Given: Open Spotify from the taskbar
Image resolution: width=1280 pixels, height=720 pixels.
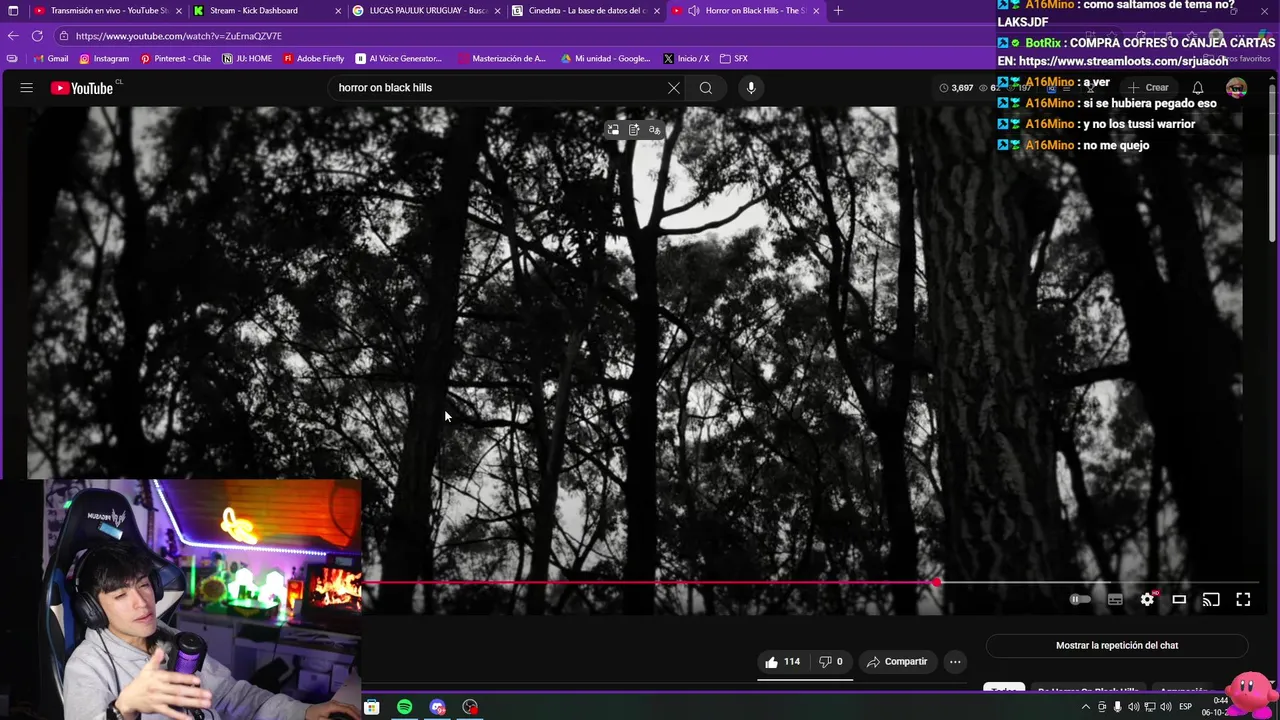Looking at the screenshot, I should [x=404, y=707].
